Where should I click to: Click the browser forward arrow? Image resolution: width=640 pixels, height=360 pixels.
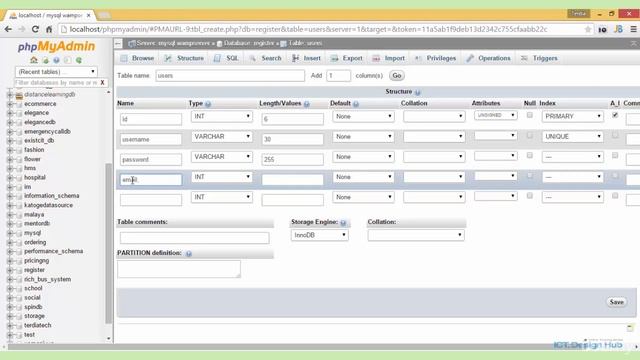point(22,29)
